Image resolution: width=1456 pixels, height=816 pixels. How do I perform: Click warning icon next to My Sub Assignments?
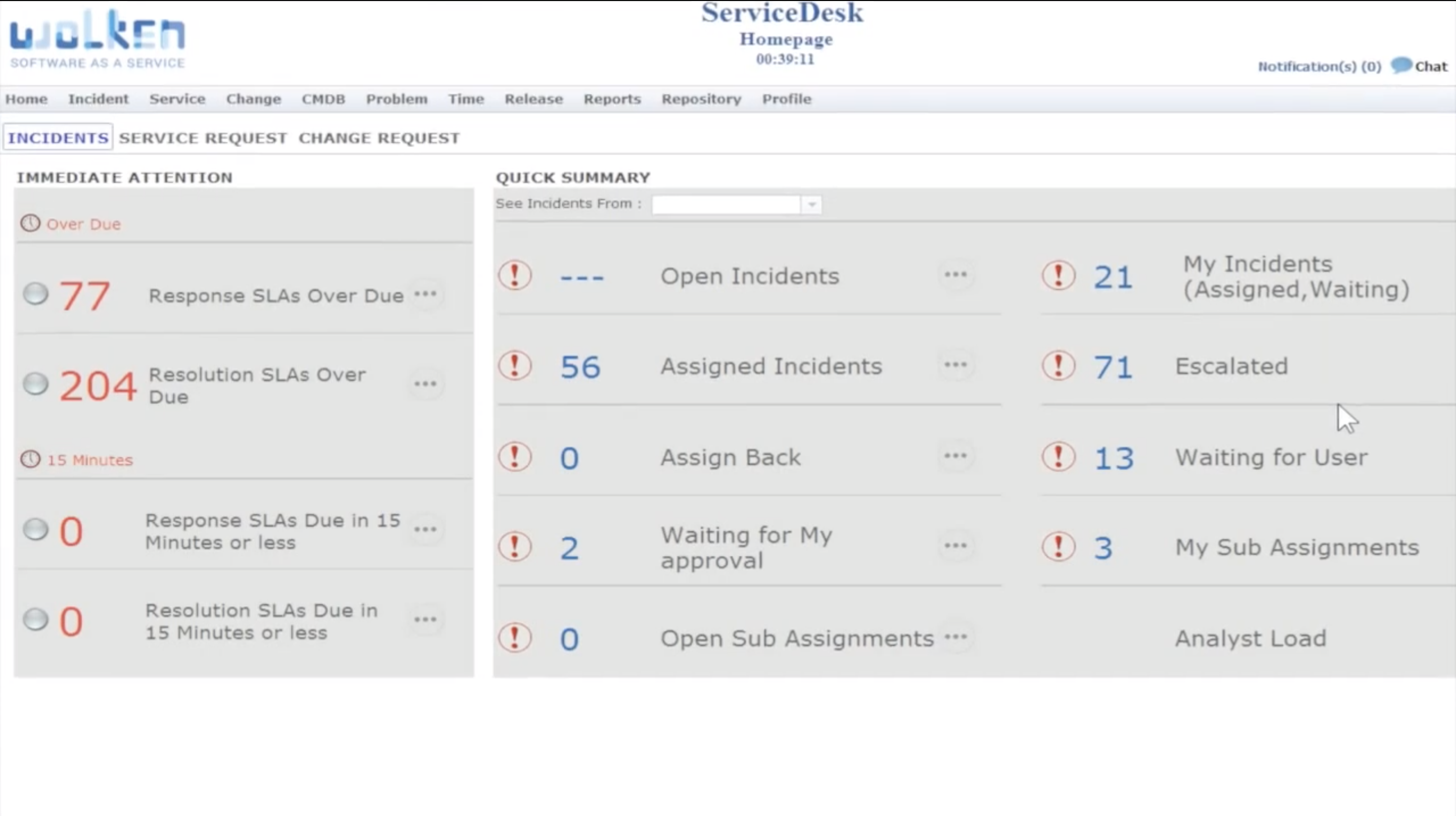(x=1058, y=547)
